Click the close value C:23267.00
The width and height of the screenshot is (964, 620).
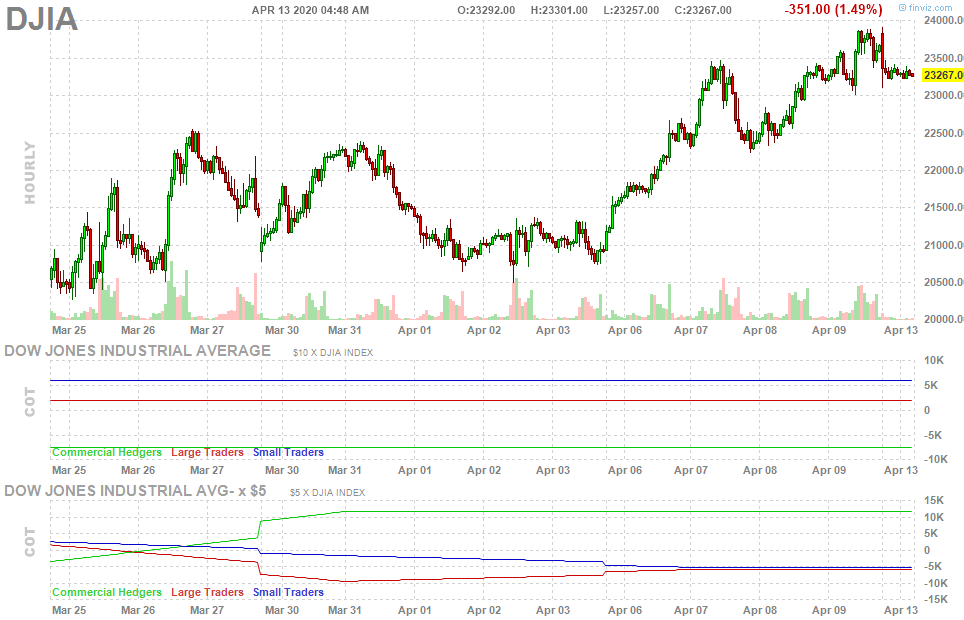coord(703,10)
